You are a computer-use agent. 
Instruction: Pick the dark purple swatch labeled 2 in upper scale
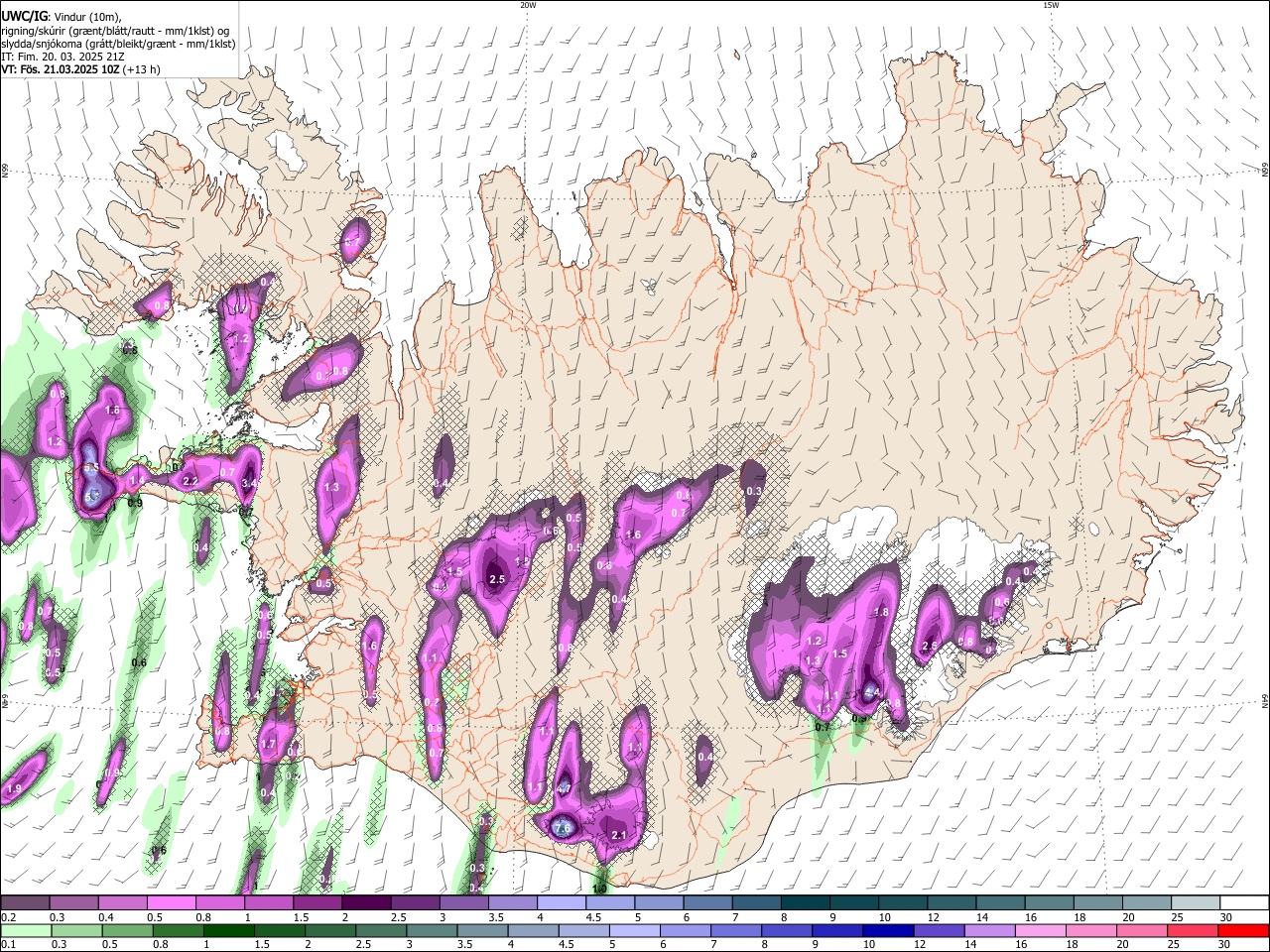point(365,903)
